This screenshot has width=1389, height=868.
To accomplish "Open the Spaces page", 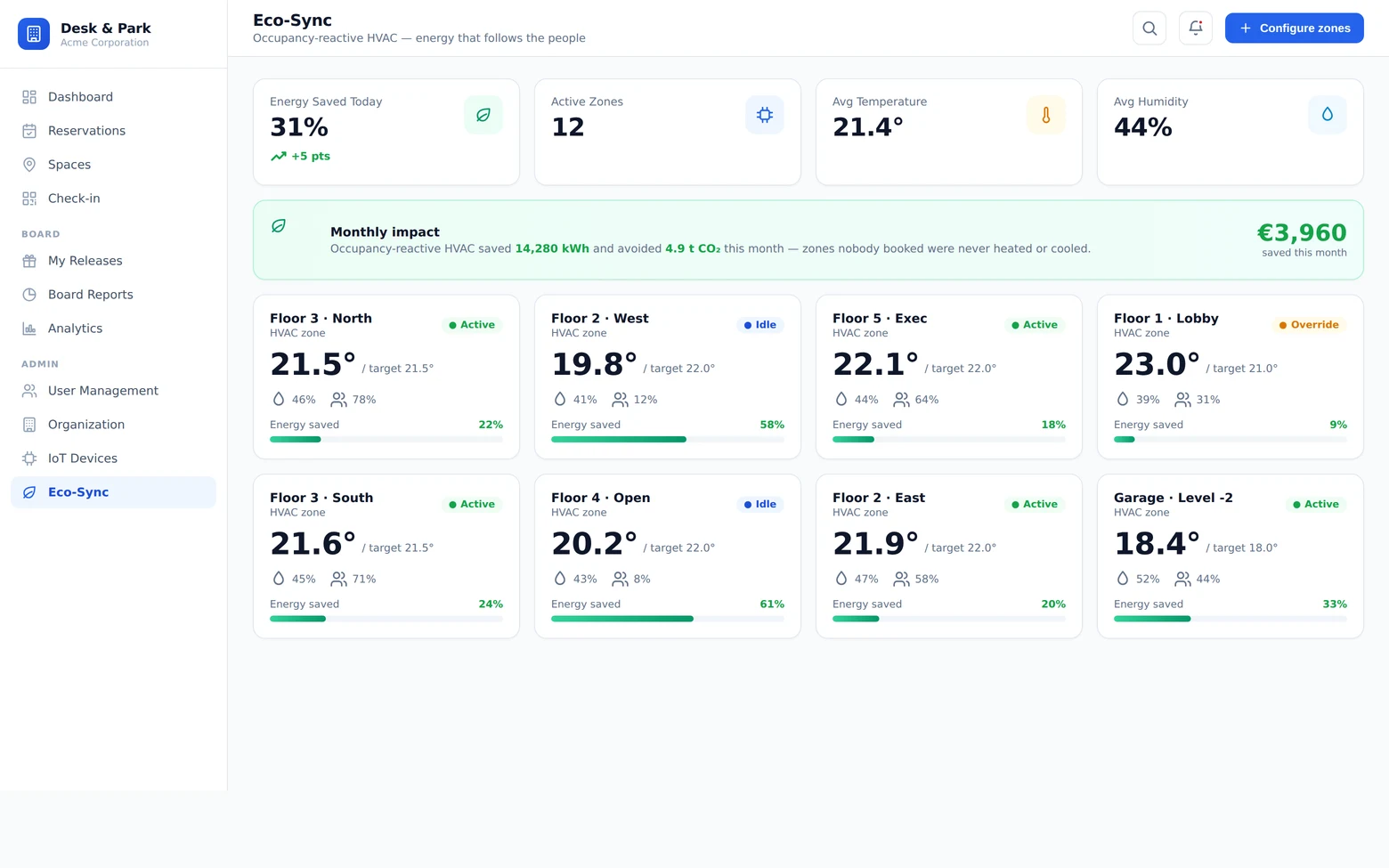I will (x=113, y=165).
